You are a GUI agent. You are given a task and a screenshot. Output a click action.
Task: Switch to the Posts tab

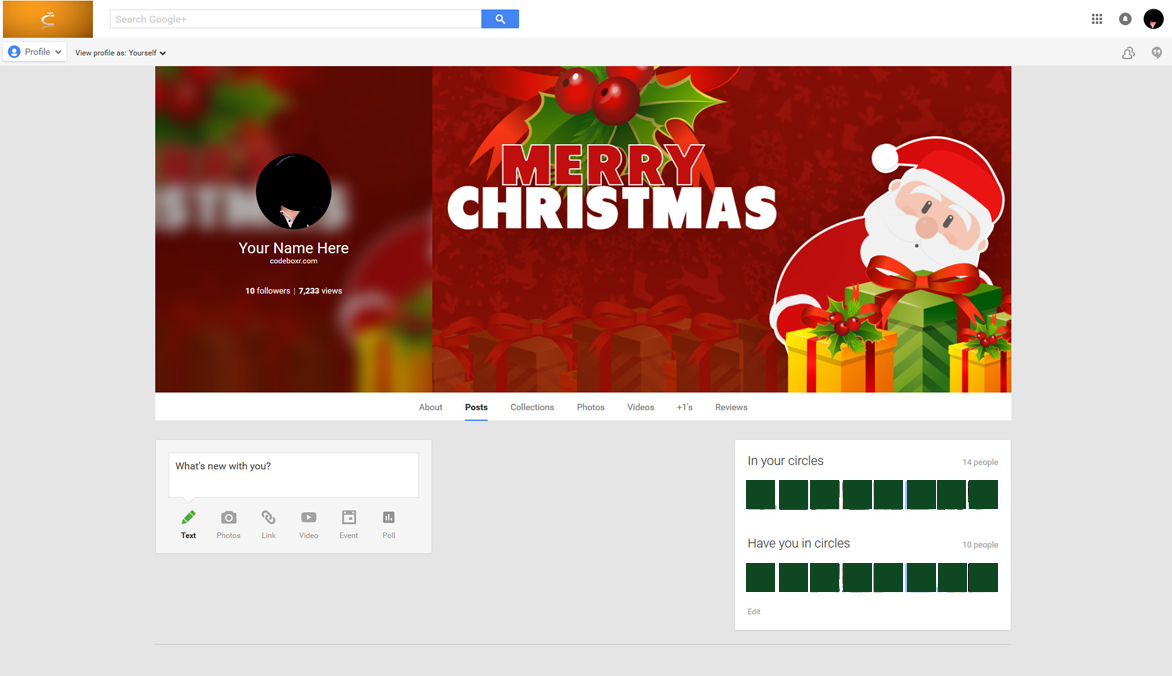click(x=476, y=408)
